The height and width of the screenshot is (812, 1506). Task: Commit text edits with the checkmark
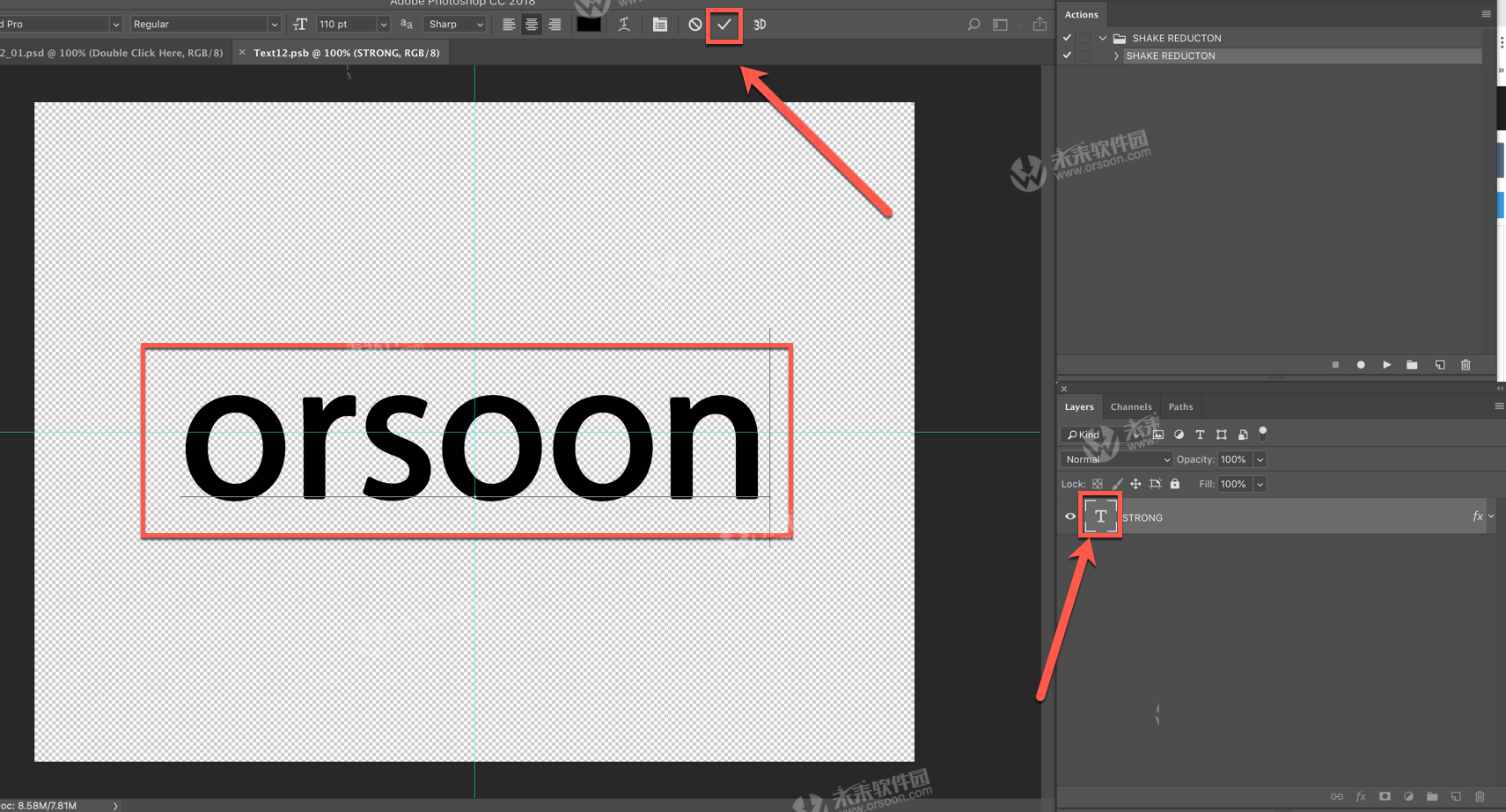pyautogui.click(x=724, y=25)
